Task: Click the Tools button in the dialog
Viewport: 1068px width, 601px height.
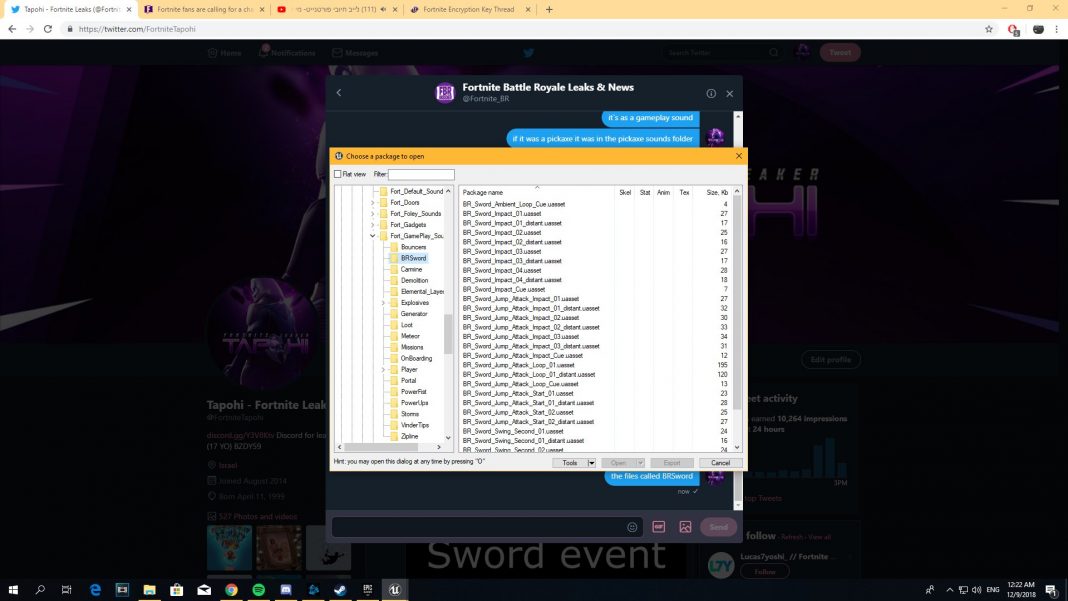Action: tap(569, 463)
